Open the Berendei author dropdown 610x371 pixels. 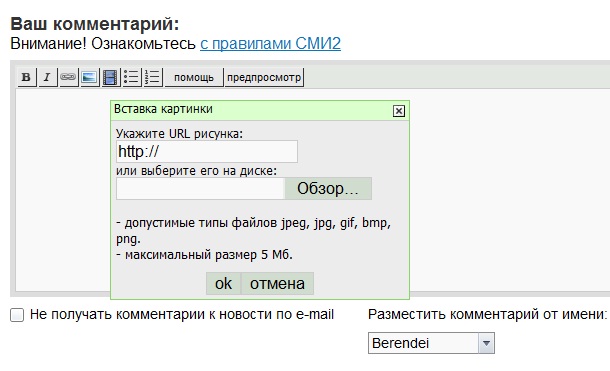click(x=431, y=343)
